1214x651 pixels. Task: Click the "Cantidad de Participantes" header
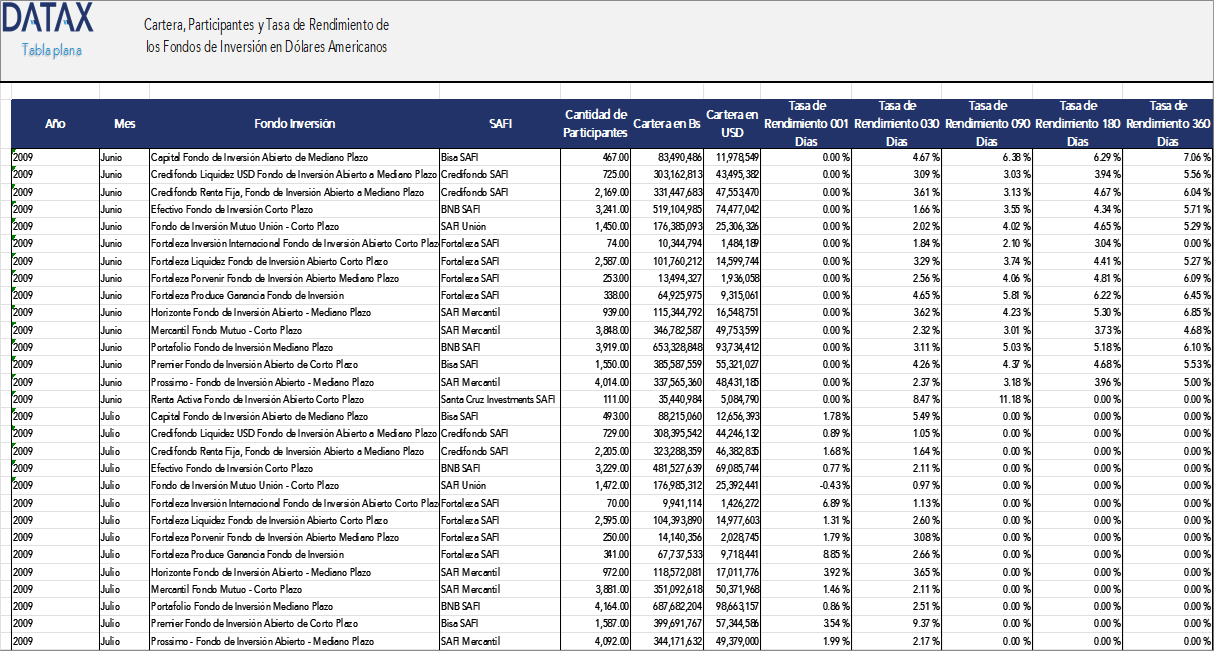click(599, 123)
